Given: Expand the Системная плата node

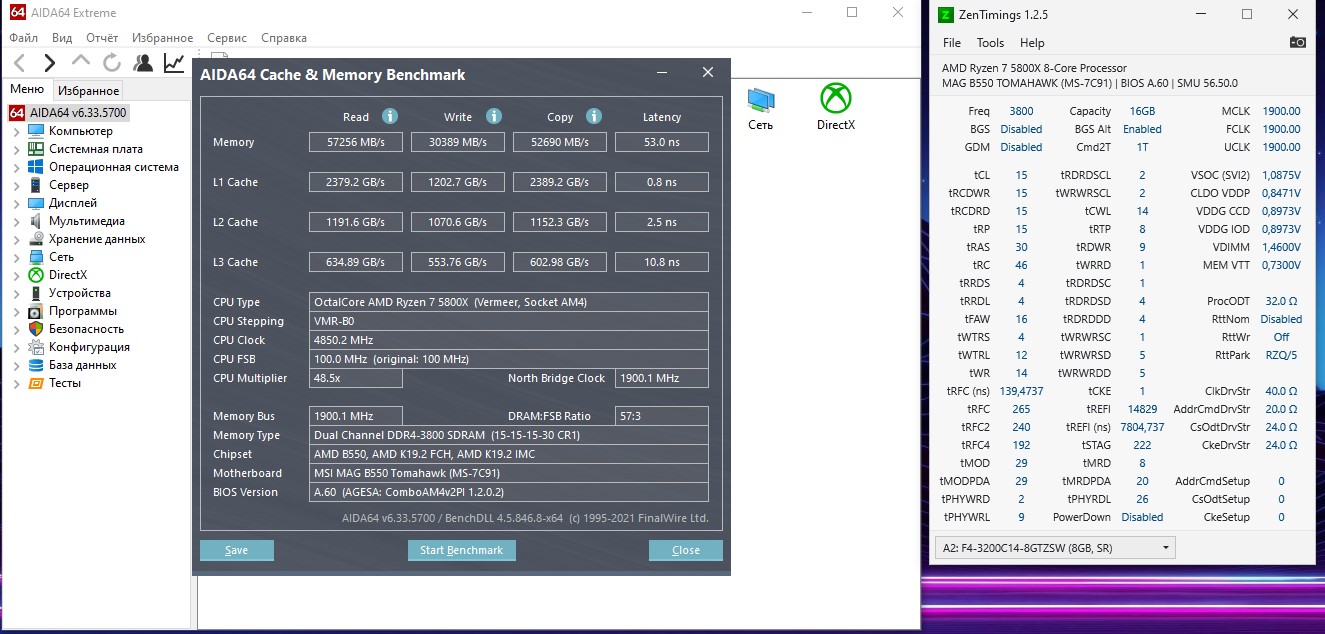Looking at the screenshot, I should coord(16,150).
